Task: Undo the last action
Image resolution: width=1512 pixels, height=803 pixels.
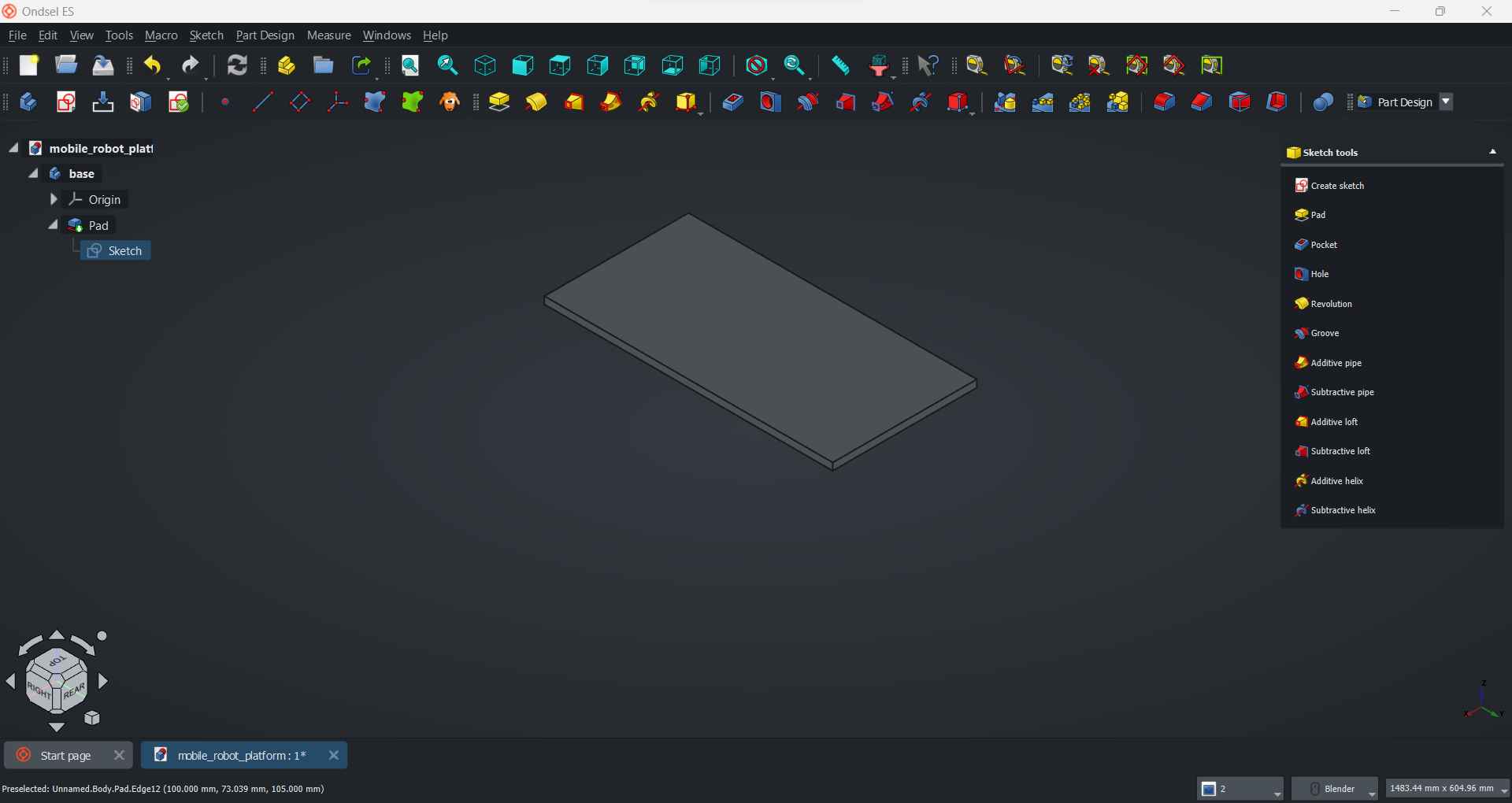Action: 153,65
